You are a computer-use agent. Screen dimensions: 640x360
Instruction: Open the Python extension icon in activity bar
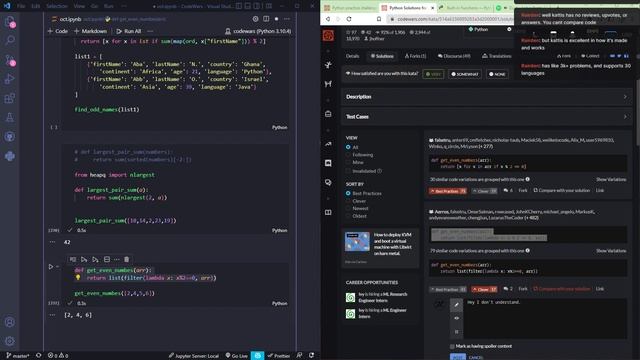(x=9, y=156)
